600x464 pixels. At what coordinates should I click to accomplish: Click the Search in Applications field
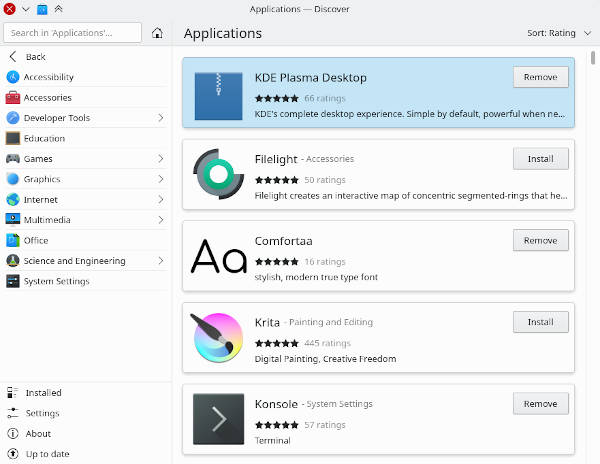tap(72, 33)
